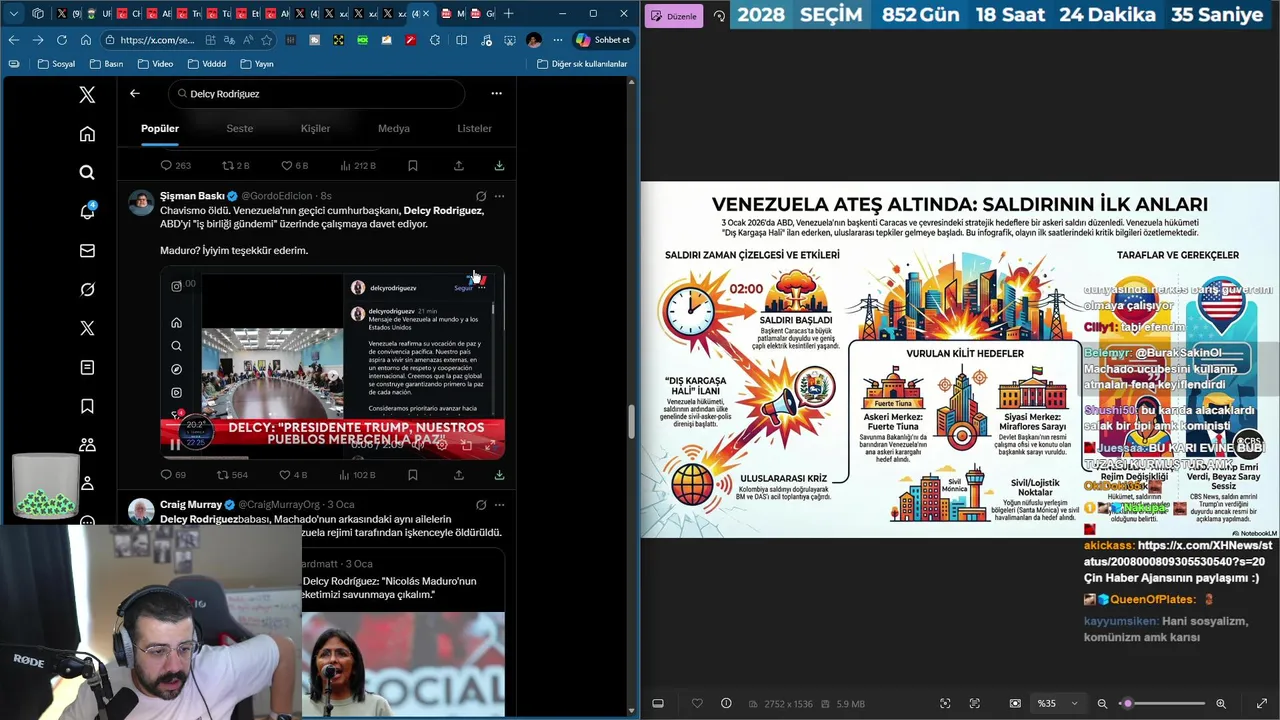Open Notifications bell in the X sidebar
This screenshot has height=720, width=1280.
pos(87,211)
